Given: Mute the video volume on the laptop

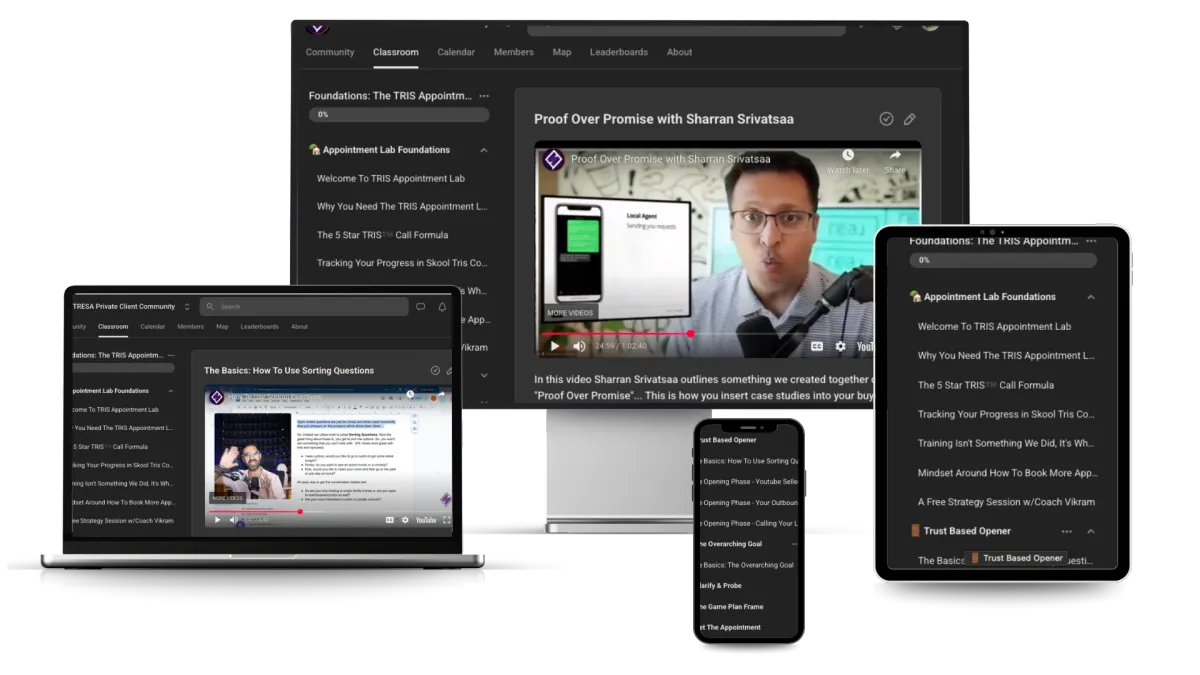Looking at the screenshot, I should 233,520.
